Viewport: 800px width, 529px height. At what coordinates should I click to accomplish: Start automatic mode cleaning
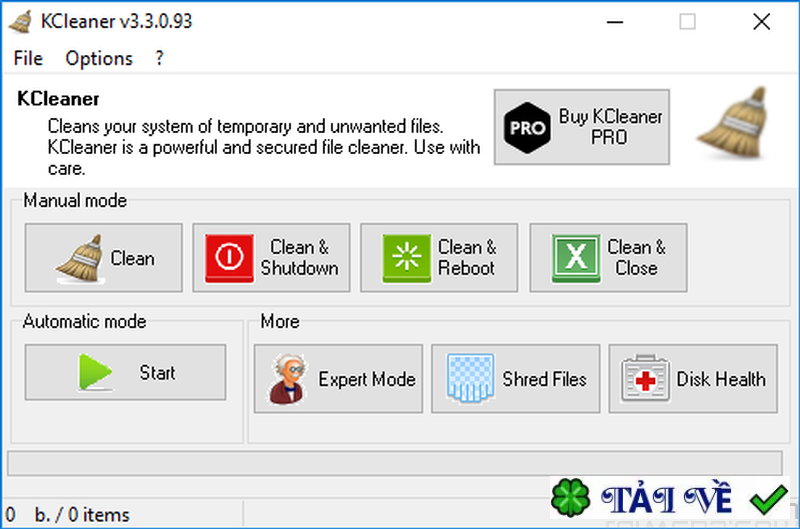(126, 372)
